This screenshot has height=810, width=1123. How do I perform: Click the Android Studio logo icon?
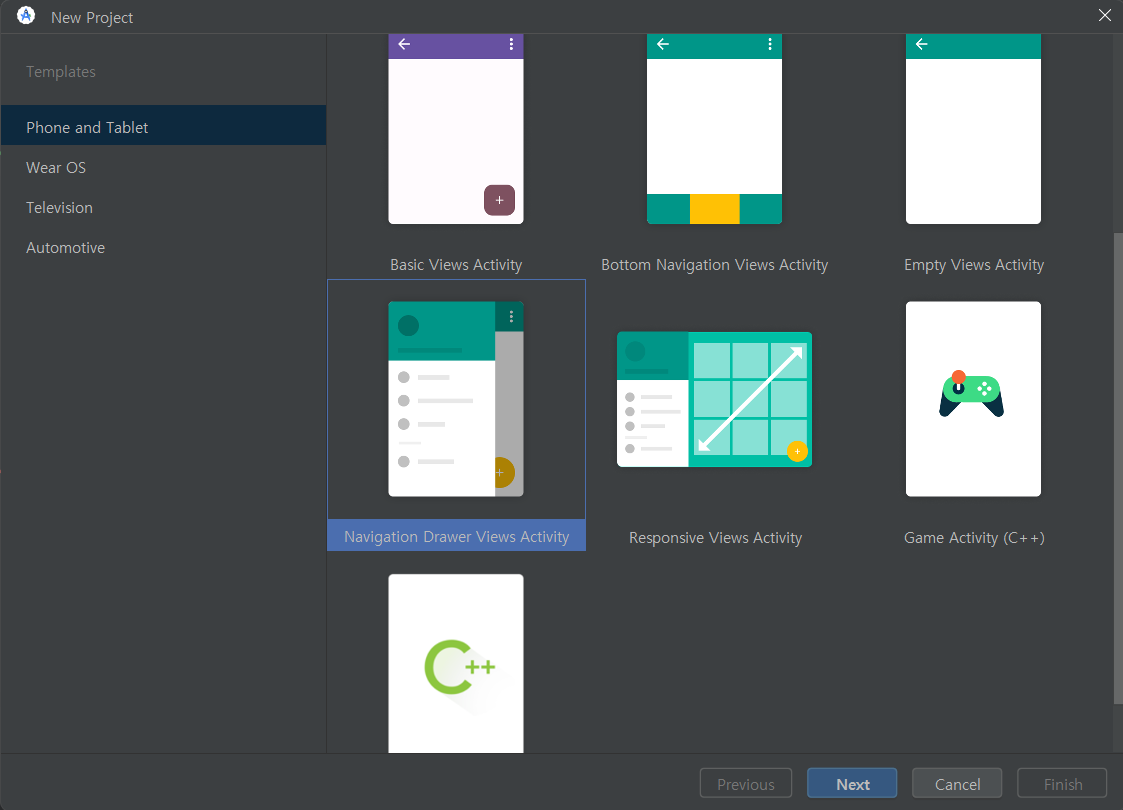(x=26, y=16)
